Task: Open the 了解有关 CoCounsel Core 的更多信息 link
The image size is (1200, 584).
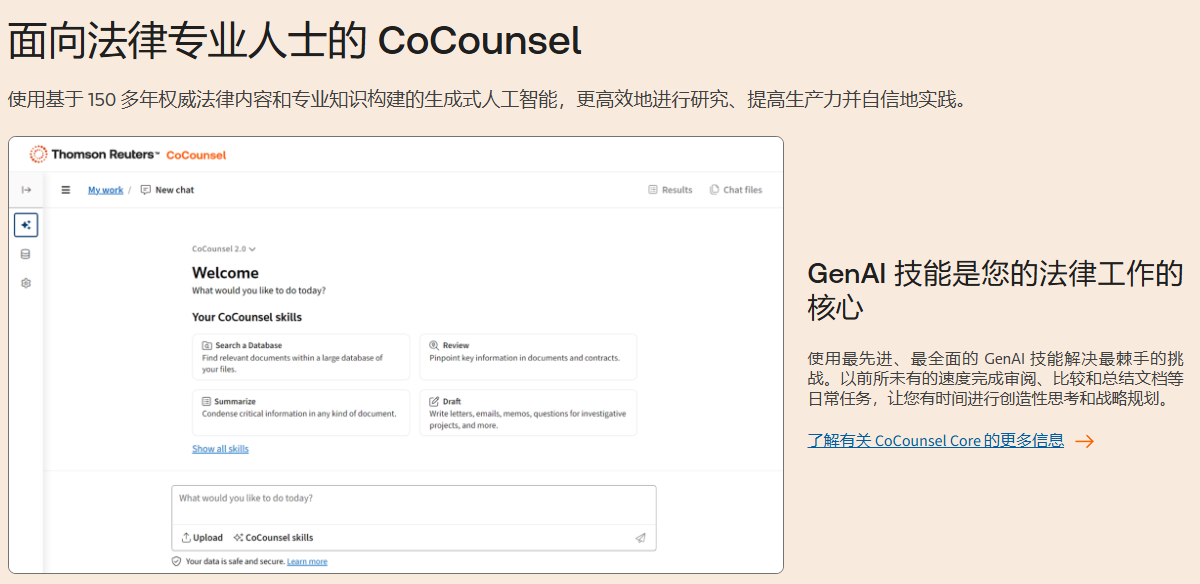Action: [x=936, y=441]
